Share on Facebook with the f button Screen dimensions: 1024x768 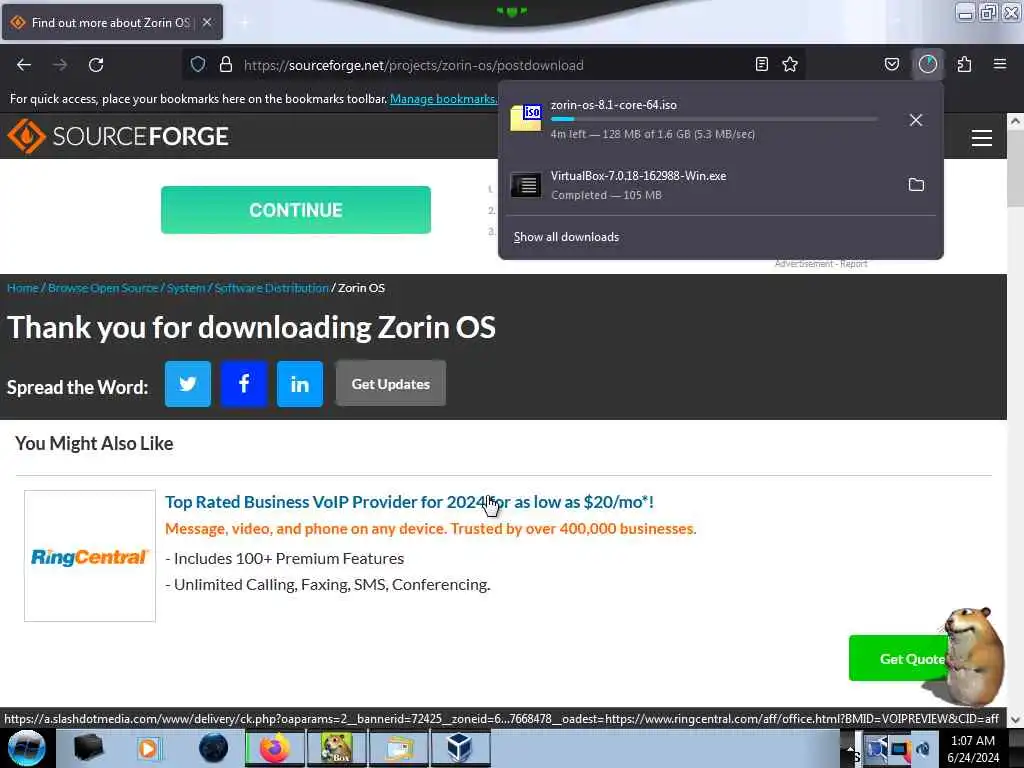point(244,384)
